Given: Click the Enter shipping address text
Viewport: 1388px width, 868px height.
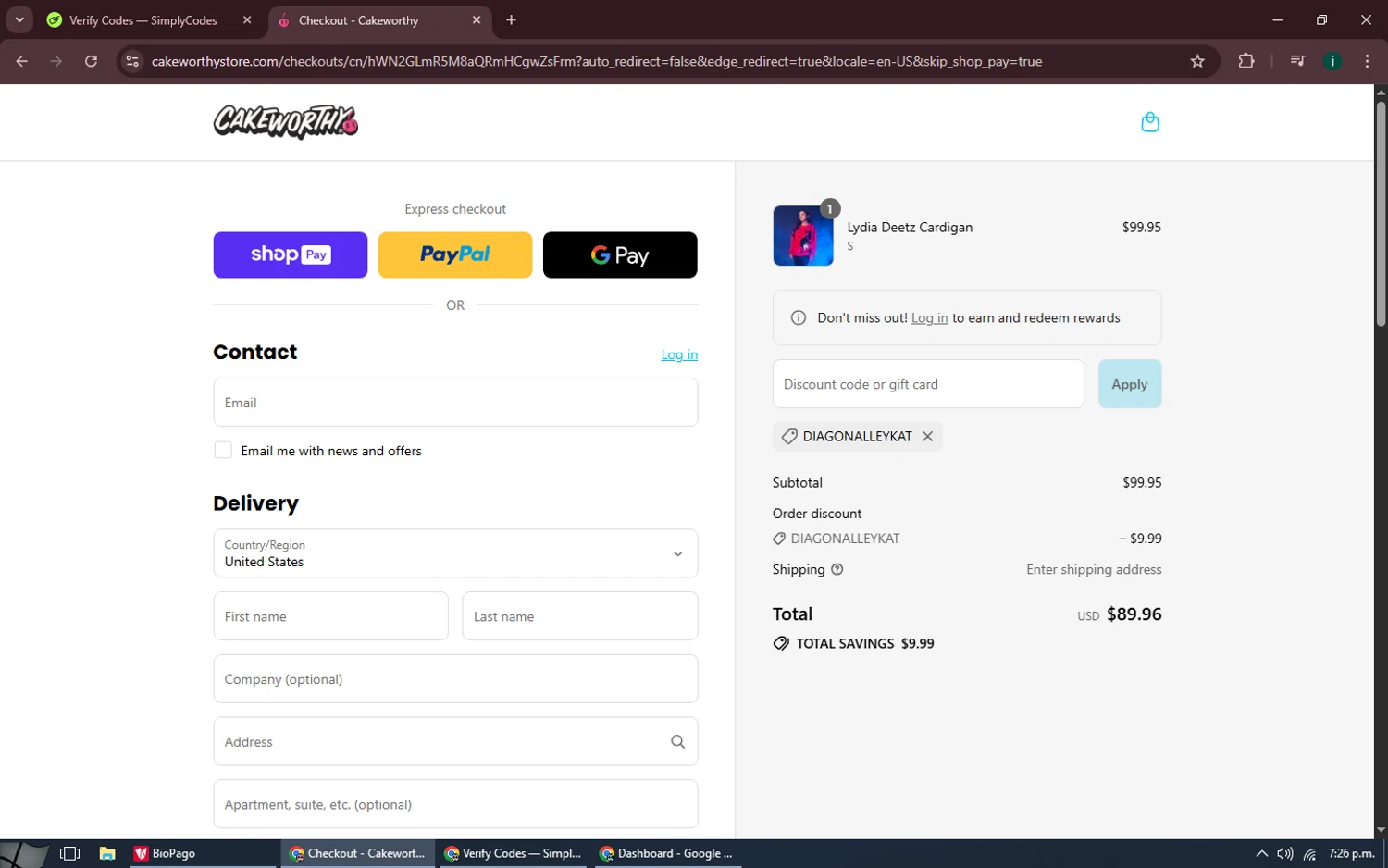Looking at the screenshot, I should click(1094, 569).
